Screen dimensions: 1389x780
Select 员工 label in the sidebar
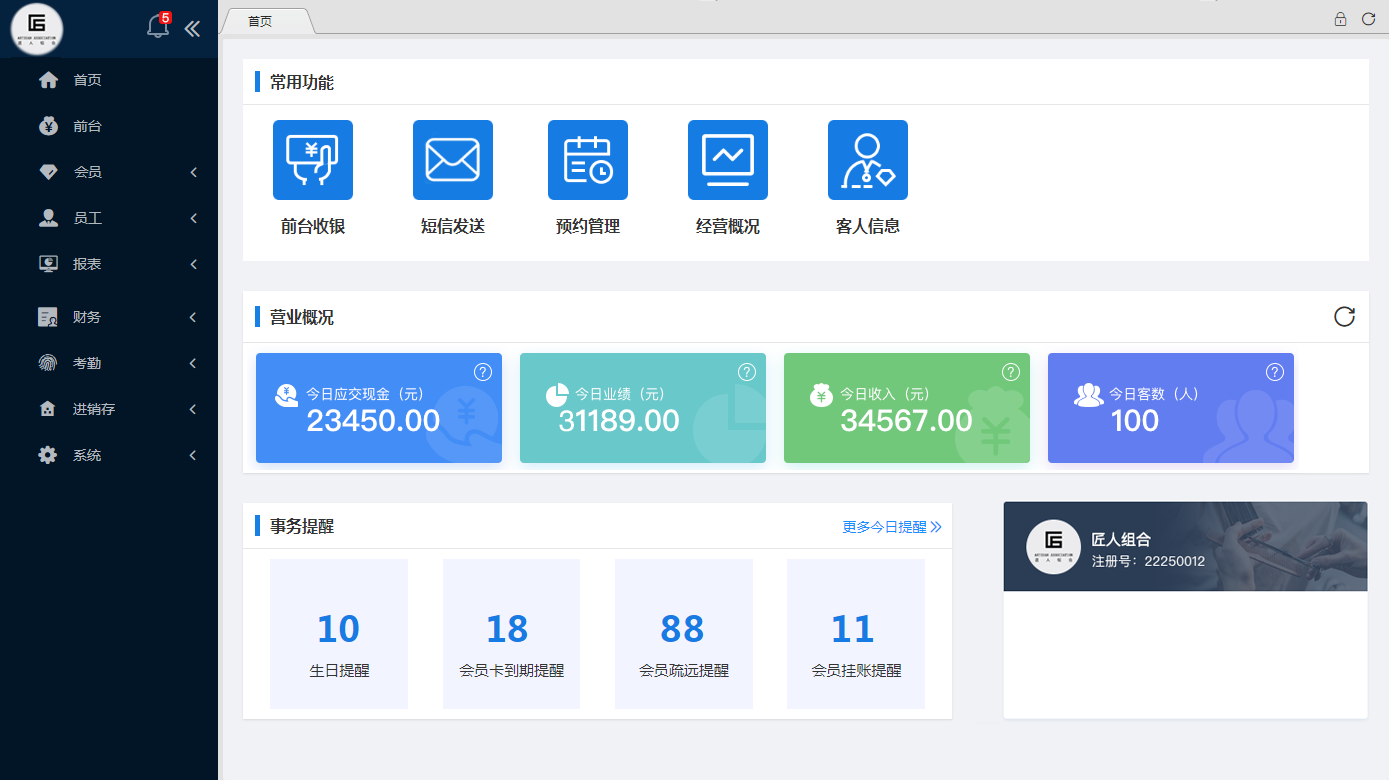tap(87, 218)
